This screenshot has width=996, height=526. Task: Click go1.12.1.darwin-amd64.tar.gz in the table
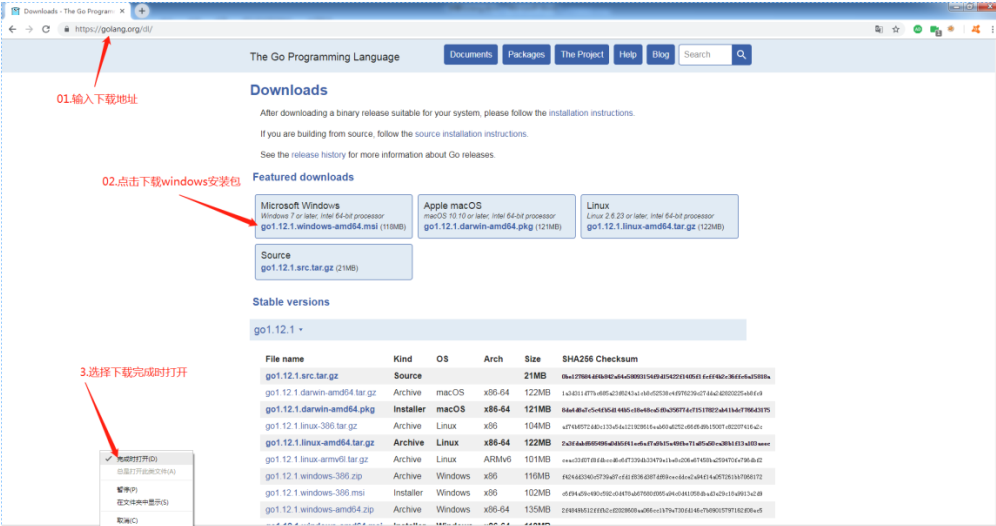(x=321, y=393)
